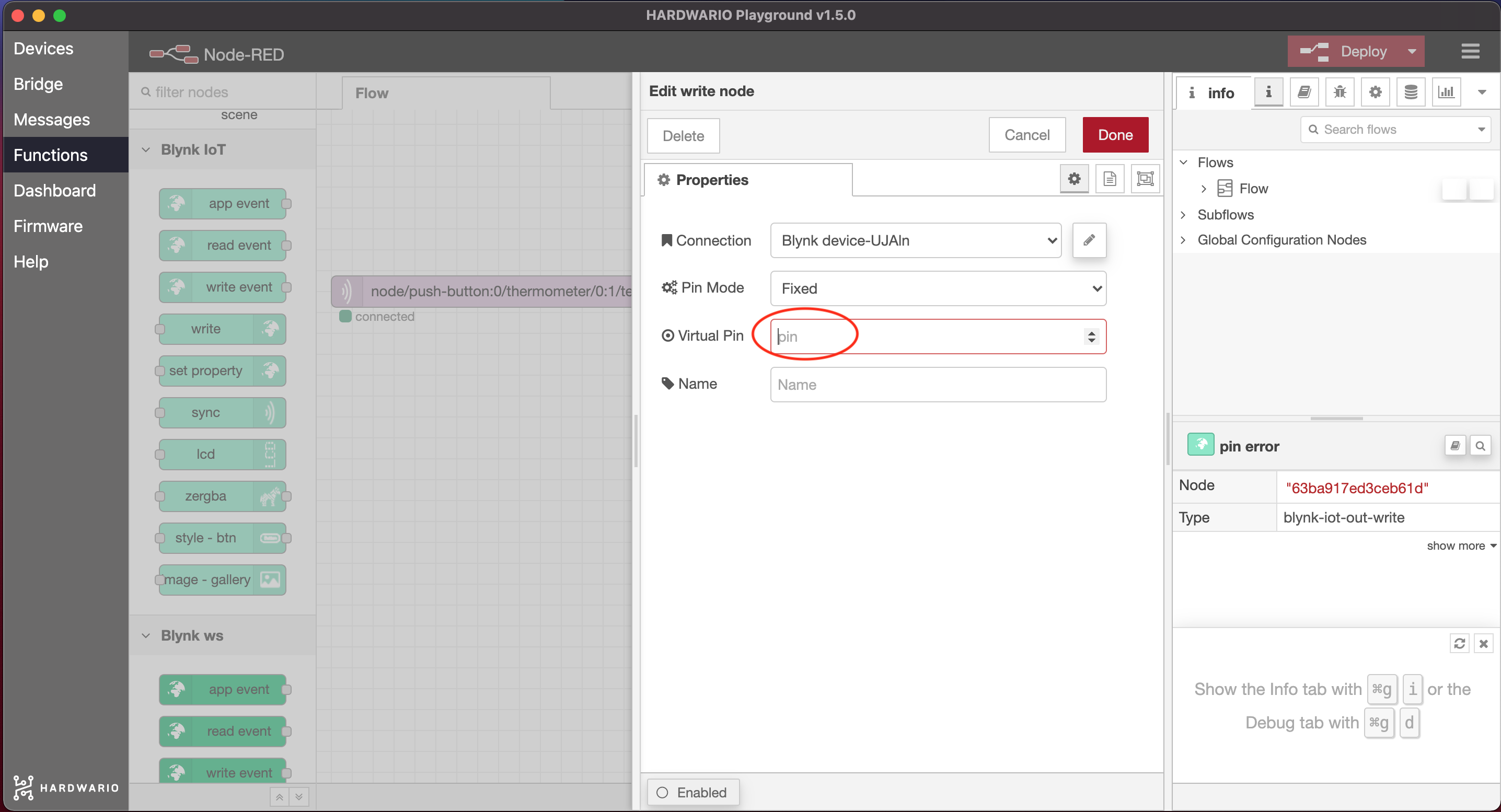Screen dimensions: 1501x812
Task: Select the image - gallery palette node
Action: click(223, 579)
